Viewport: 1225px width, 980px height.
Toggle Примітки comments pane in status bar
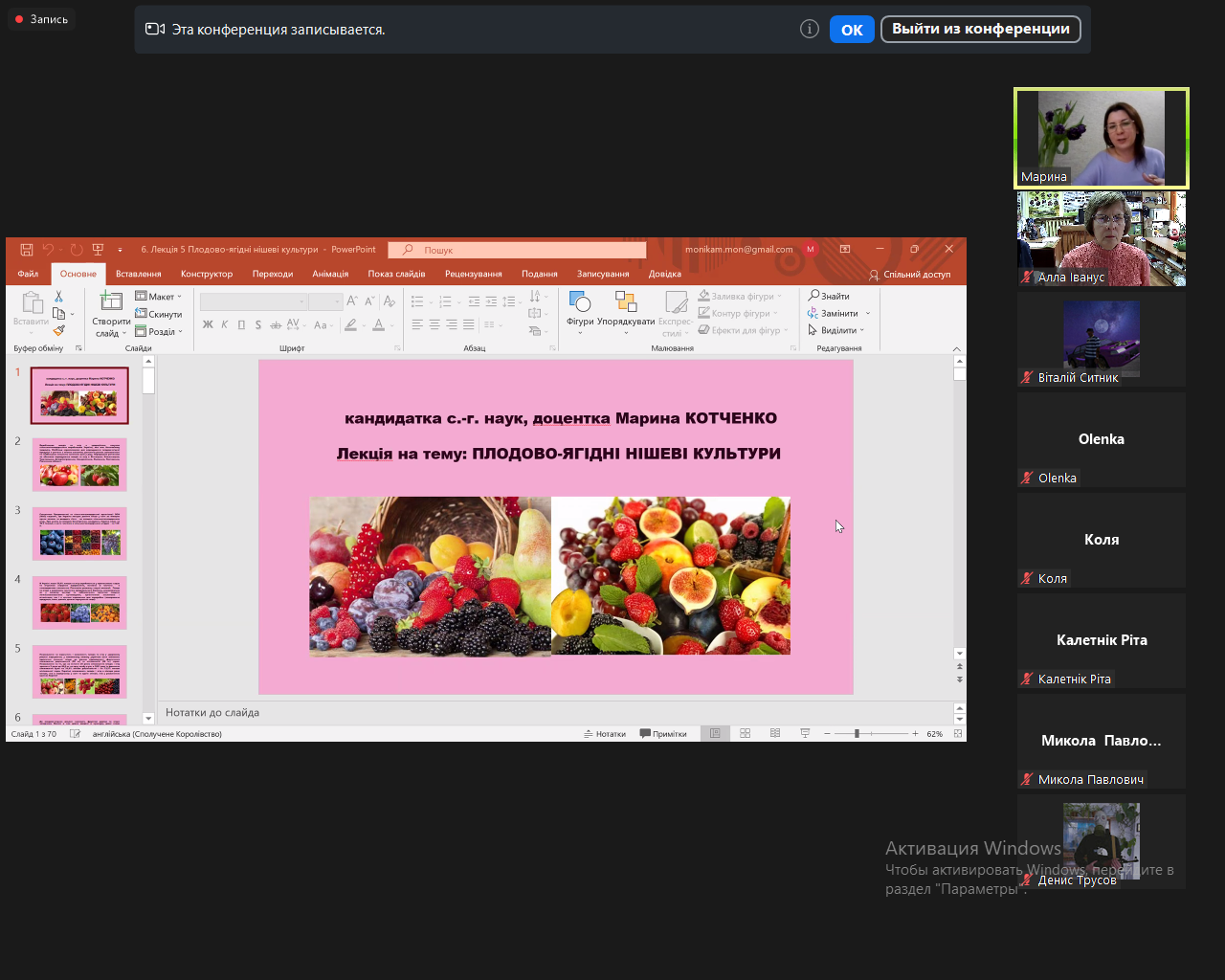click(x=663, y=734)
